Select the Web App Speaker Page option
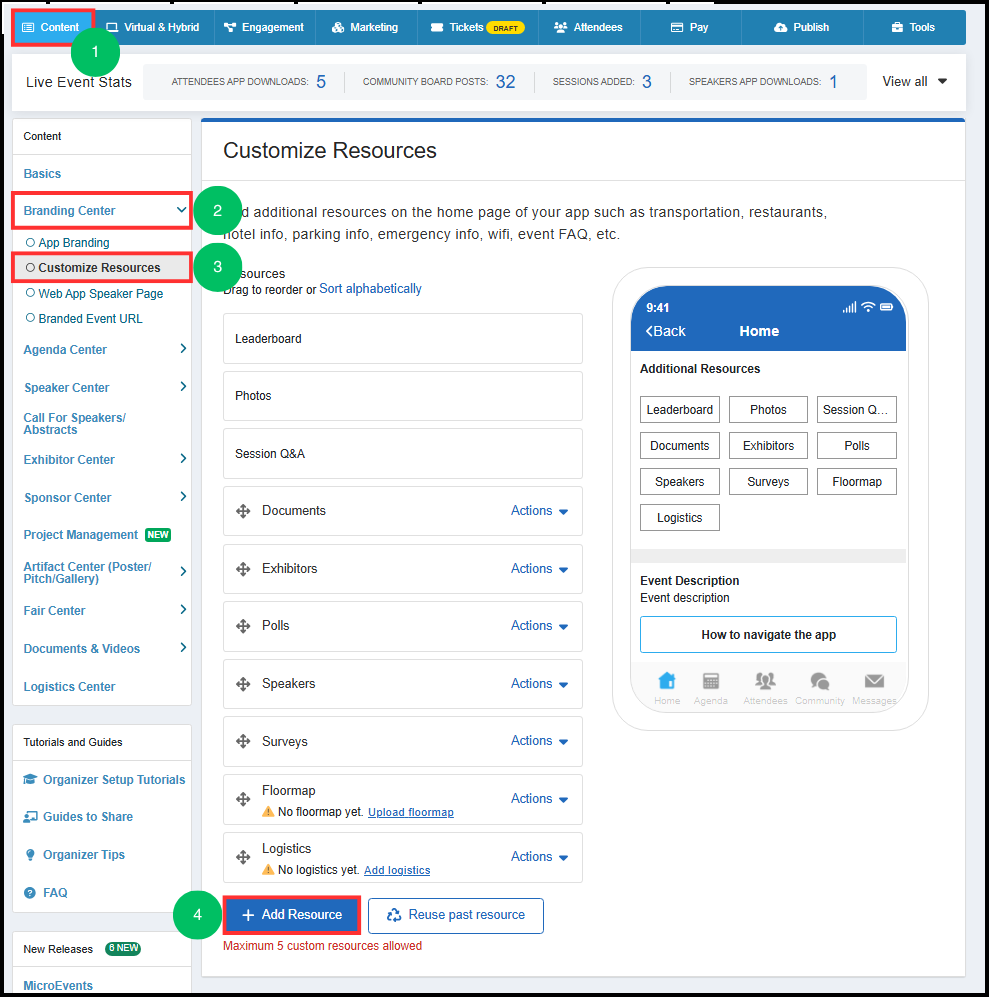 click(x=94, y=294)
